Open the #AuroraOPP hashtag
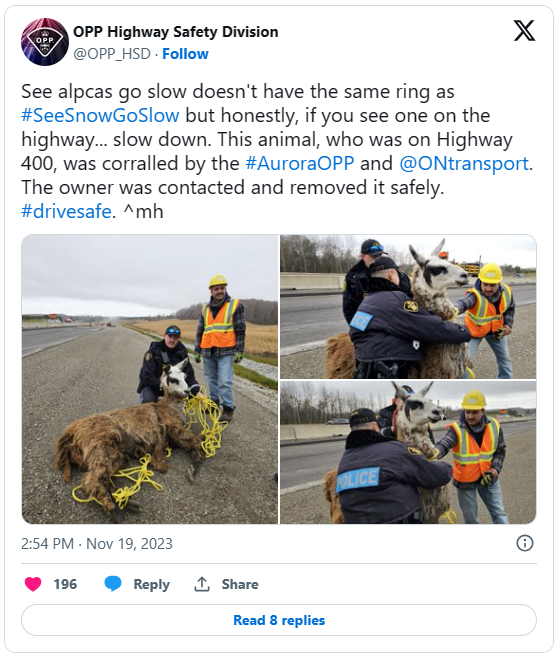 pyautogui.click(x=300, y=163)
